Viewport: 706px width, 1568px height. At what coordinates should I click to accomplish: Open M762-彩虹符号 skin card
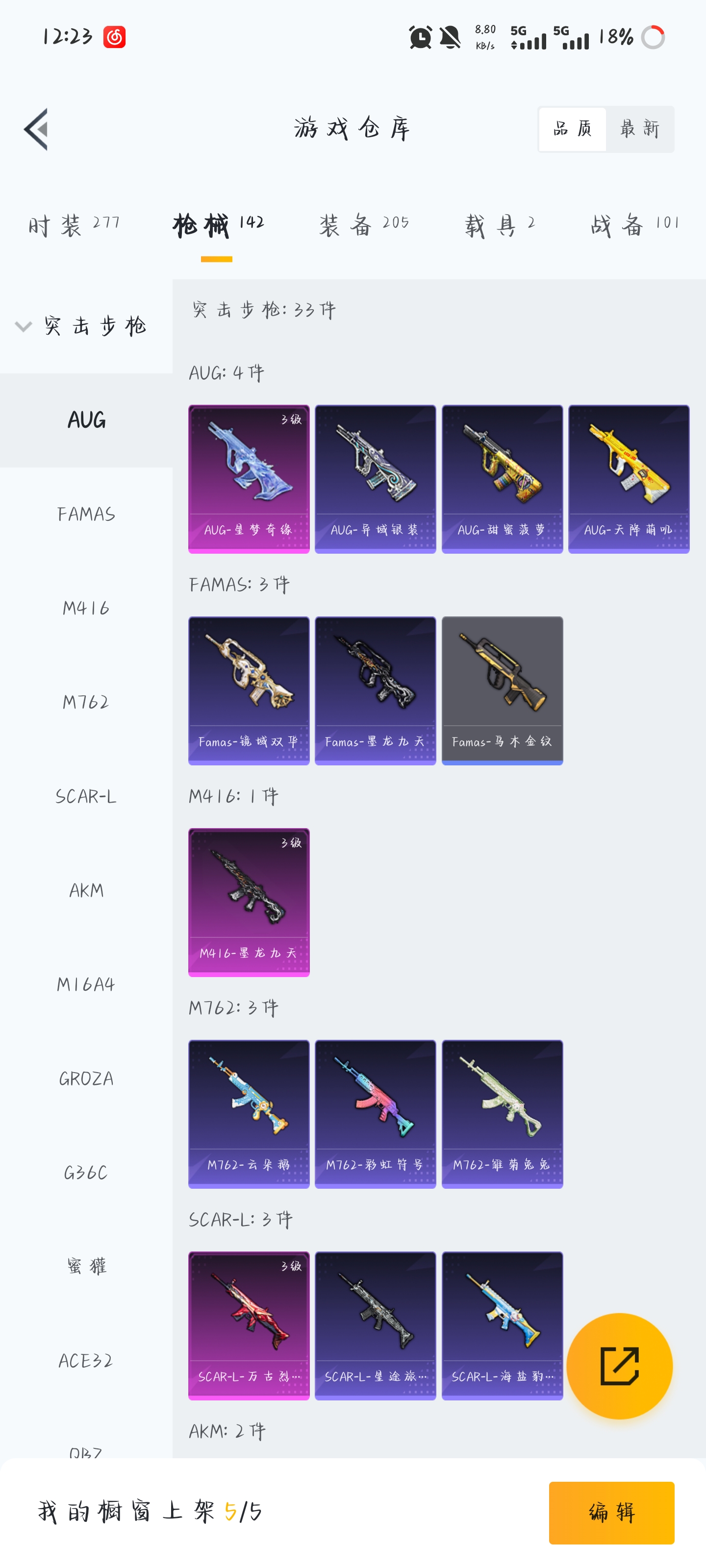tap(375, 1114)
